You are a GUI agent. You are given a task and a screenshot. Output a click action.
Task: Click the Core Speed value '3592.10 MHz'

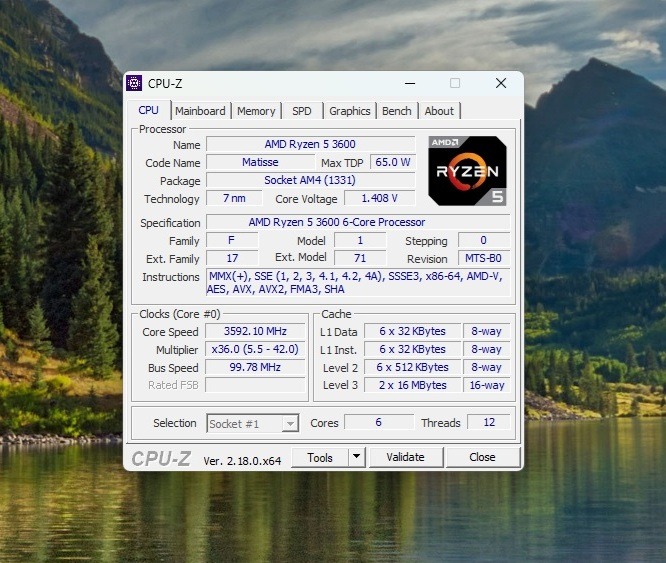coord(255,331)
